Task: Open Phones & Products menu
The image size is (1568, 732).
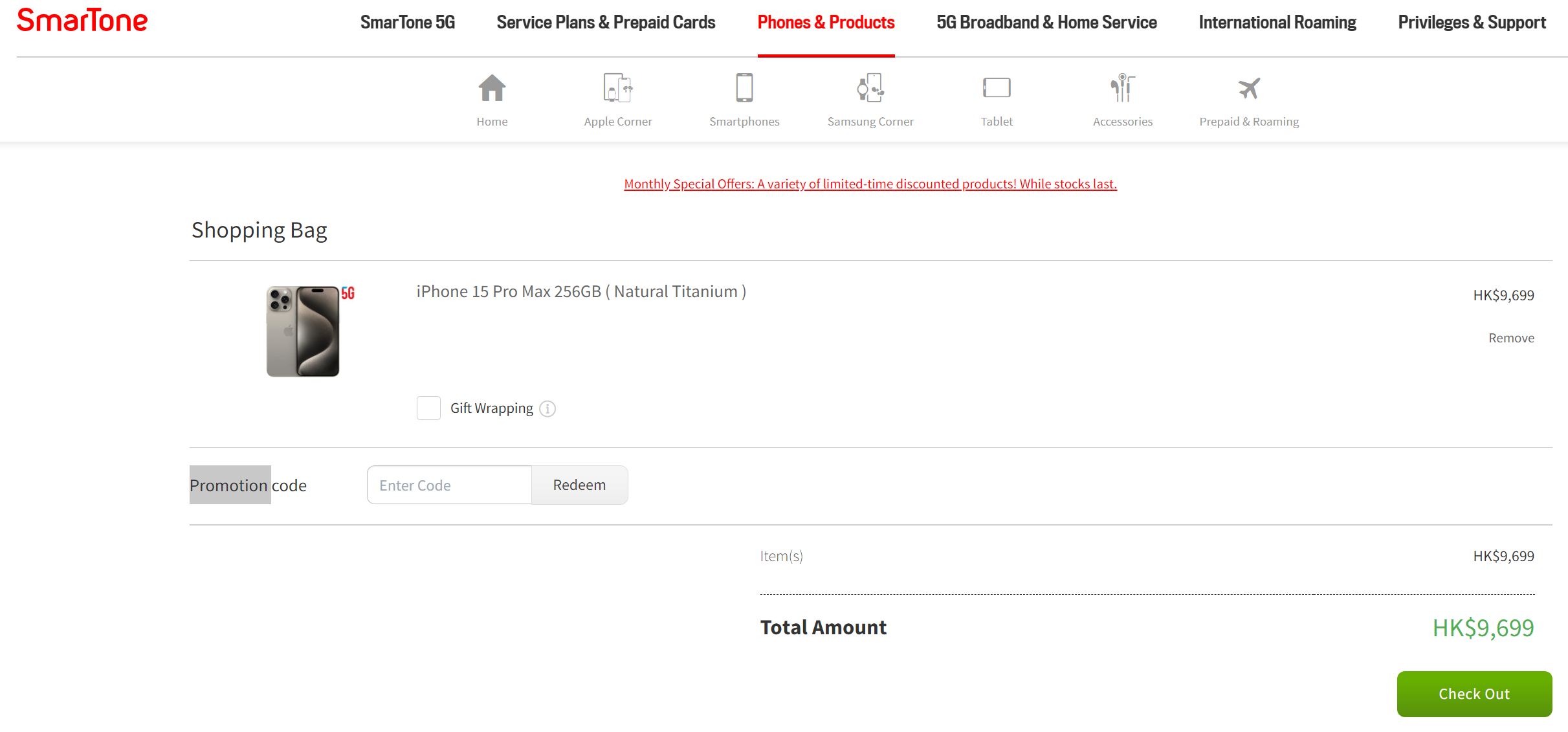Action: pyautogui.click(x=826, y=23)
